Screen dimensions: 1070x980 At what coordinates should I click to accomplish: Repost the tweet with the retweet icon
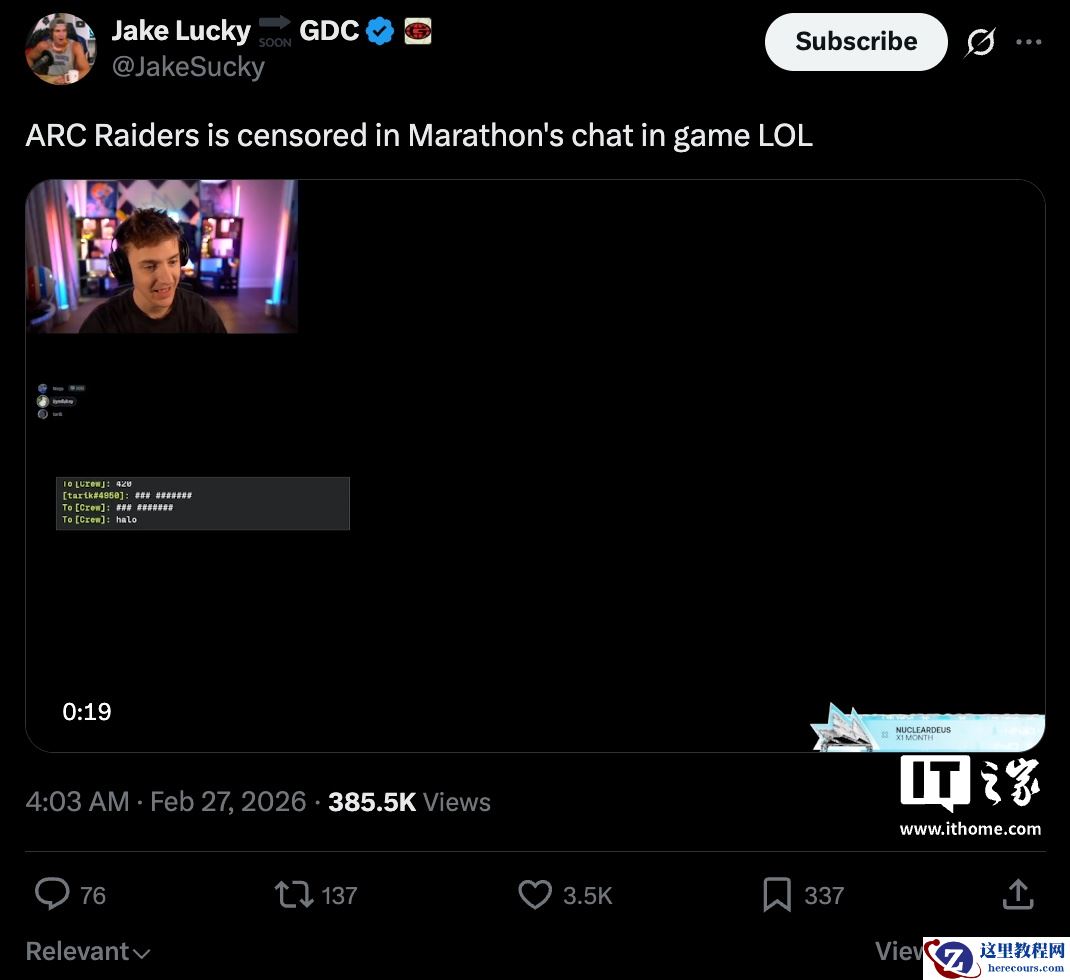[x=294, y=894]
